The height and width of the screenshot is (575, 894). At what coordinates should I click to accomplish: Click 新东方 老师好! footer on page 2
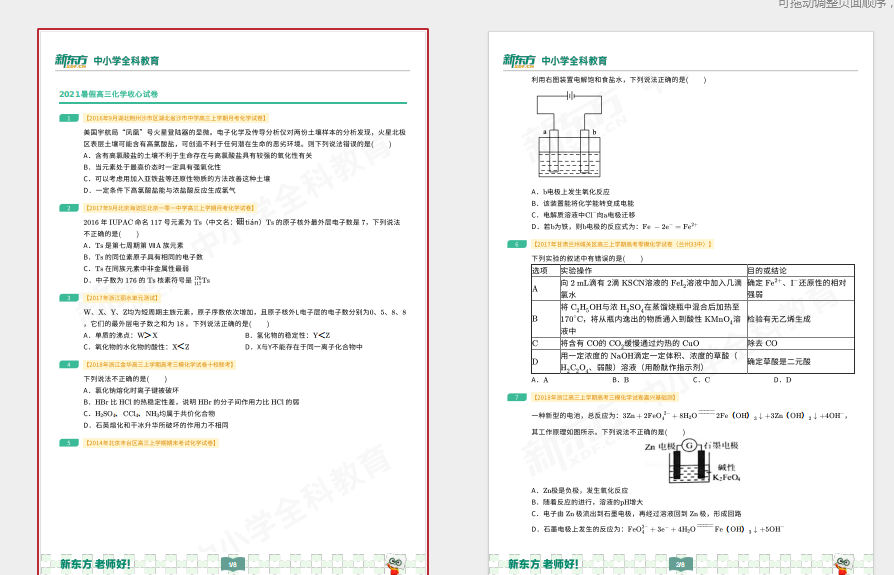[x=543, y=564]
